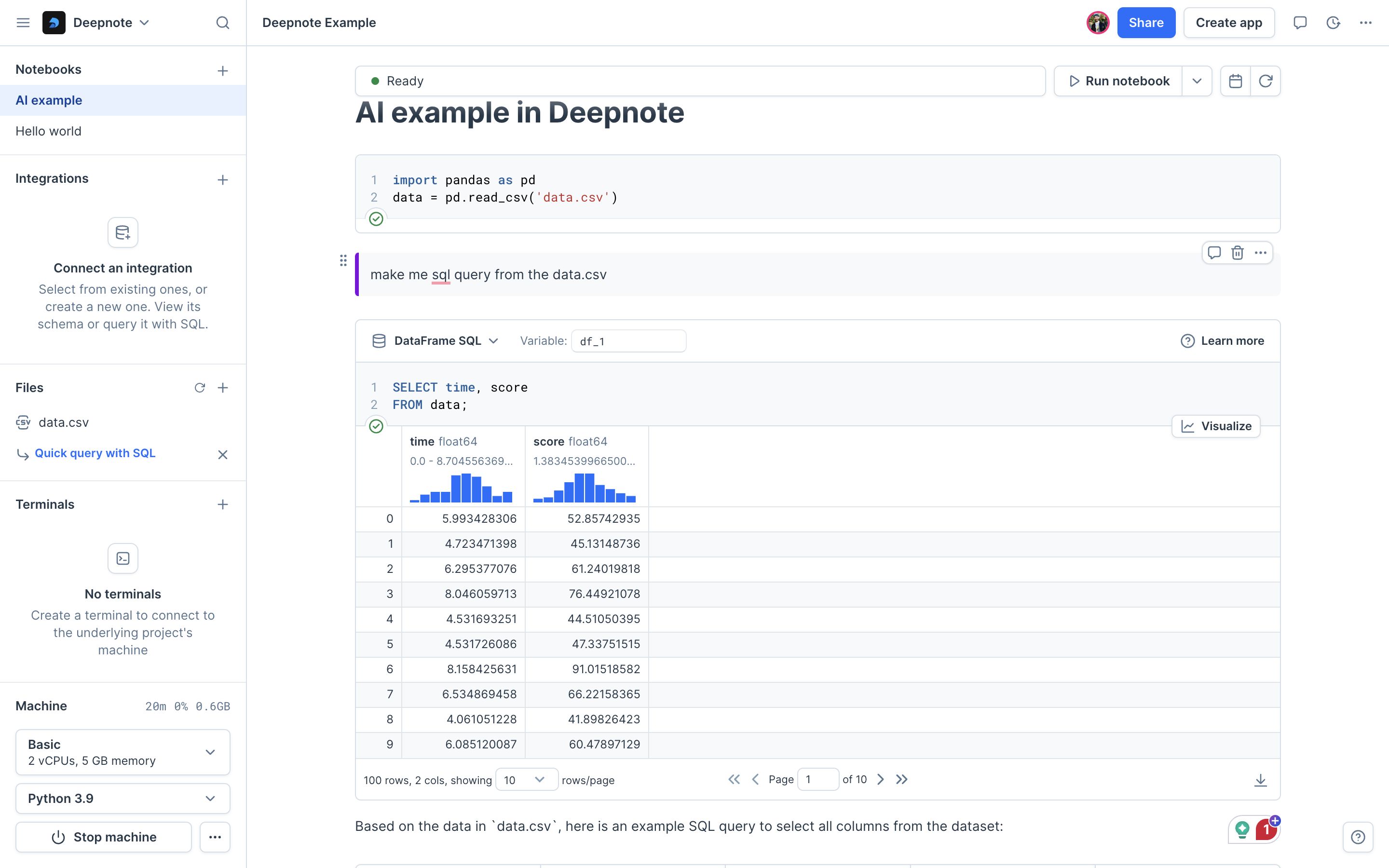The image size is (1389, 868).
Task: Click the time column histogram
Action: coord(461,488)
